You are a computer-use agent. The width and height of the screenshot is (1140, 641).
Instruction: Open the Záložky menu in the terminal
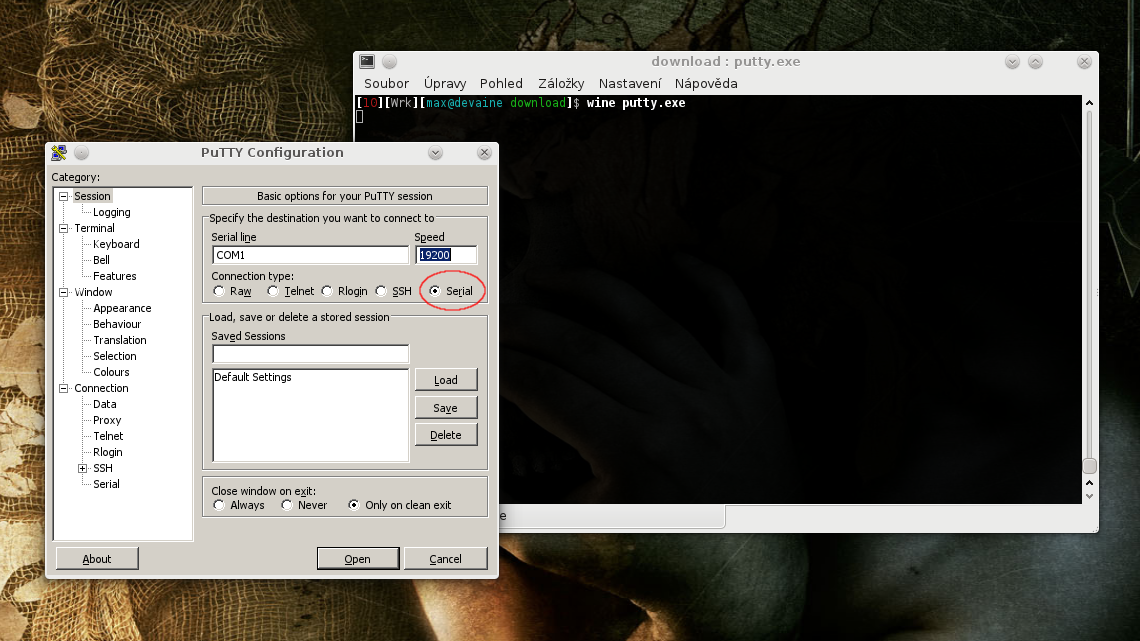click(561, 84)
